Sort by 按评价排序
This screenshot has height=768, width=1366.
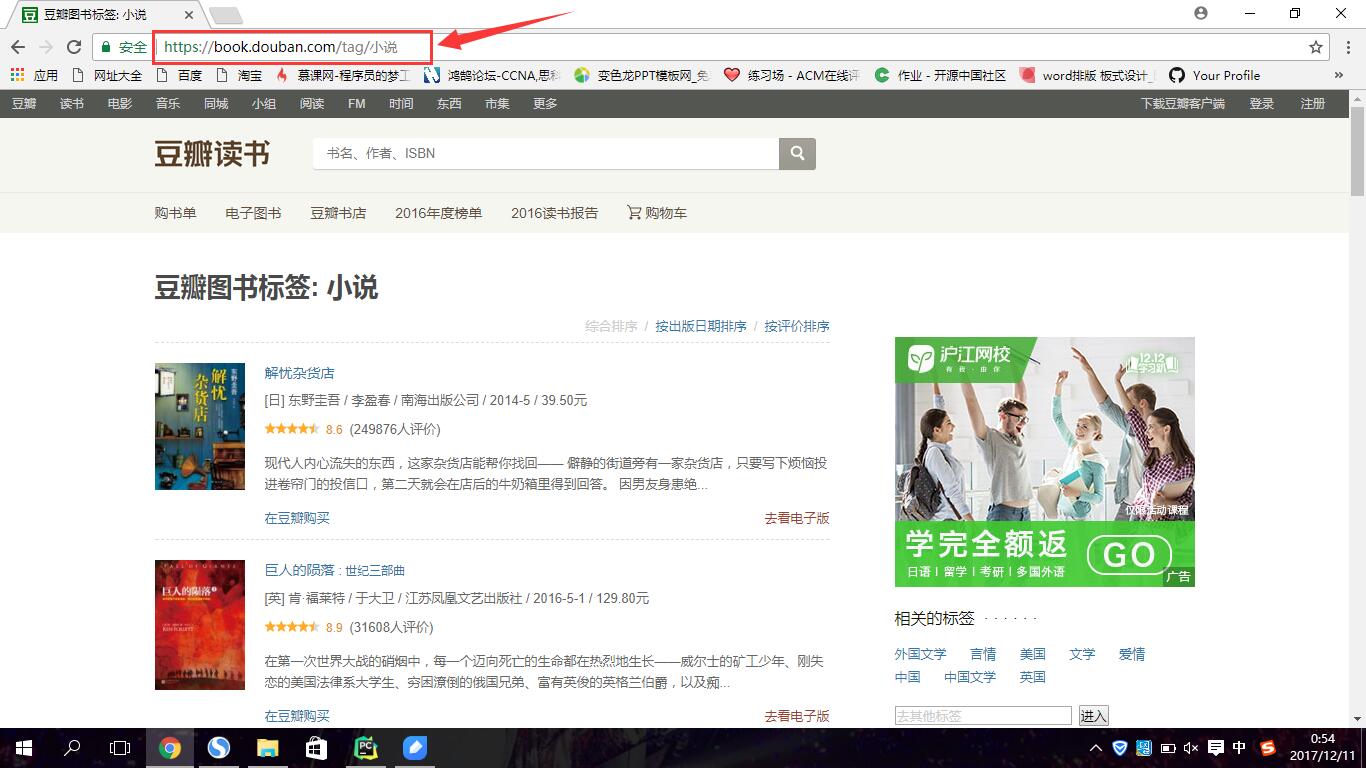[797, 326]
